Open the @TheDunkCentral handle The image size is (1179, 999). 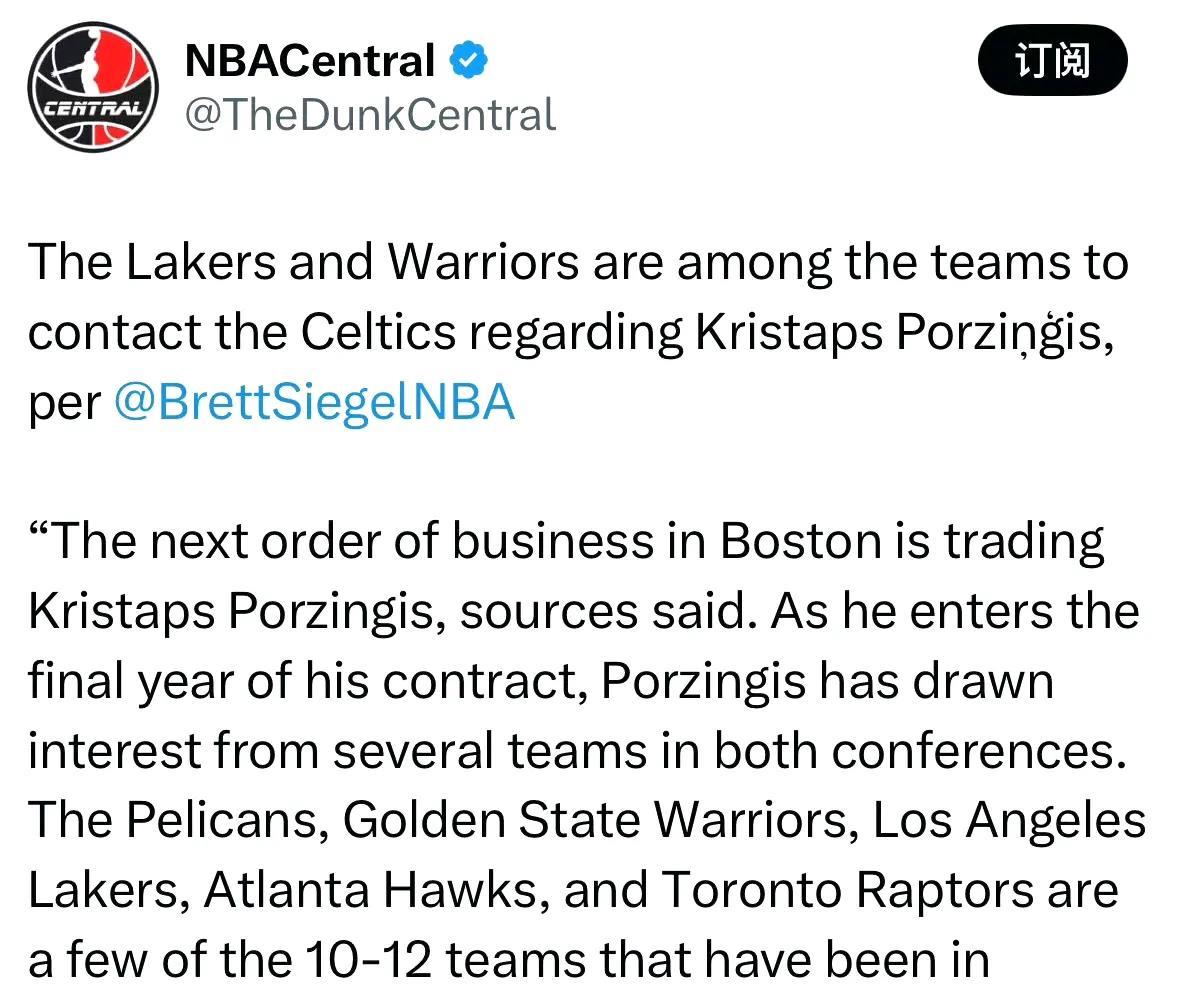tap(371, 114)
